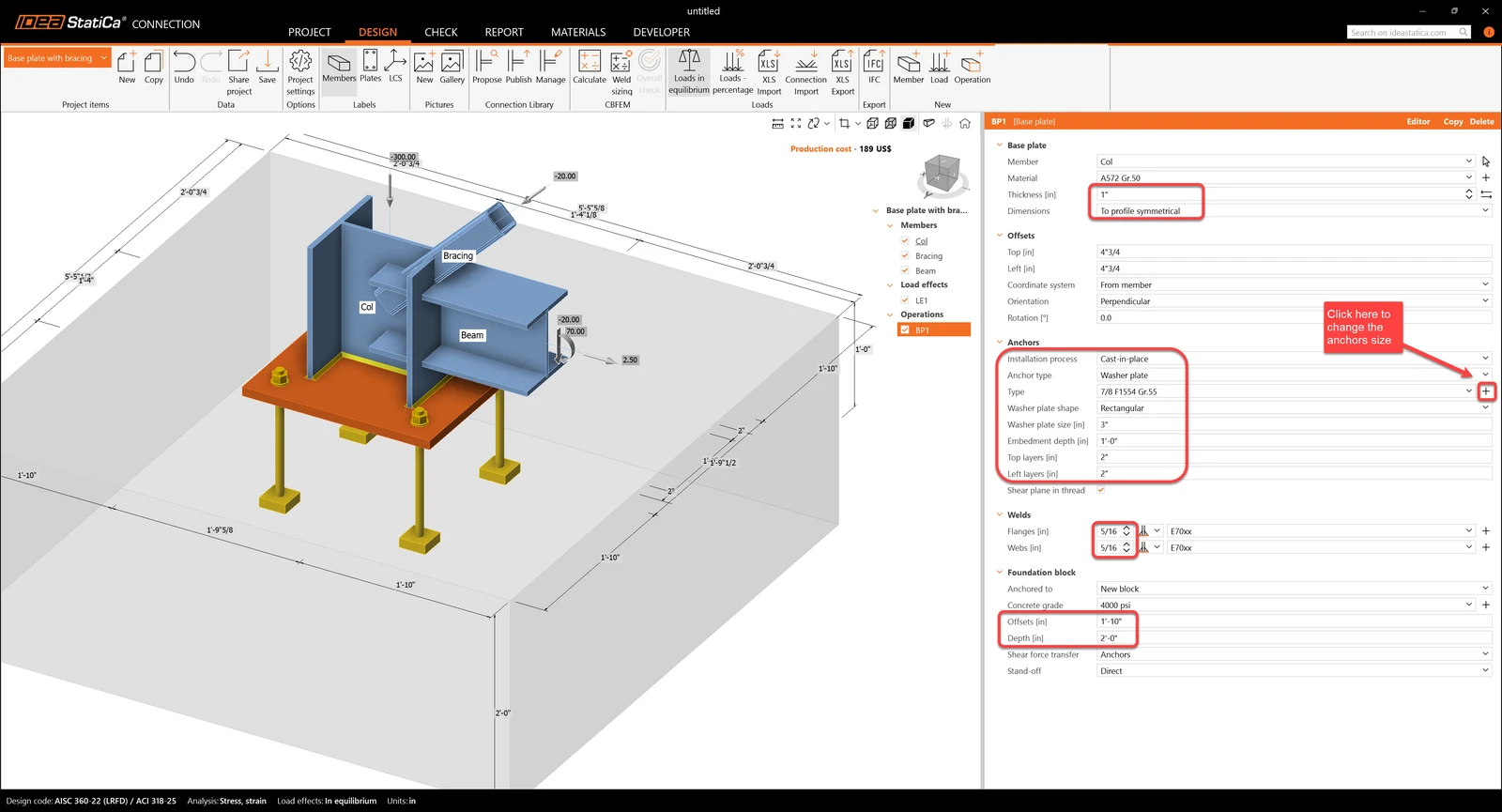Save the project
1502x812 pixels.
point(268,68)
